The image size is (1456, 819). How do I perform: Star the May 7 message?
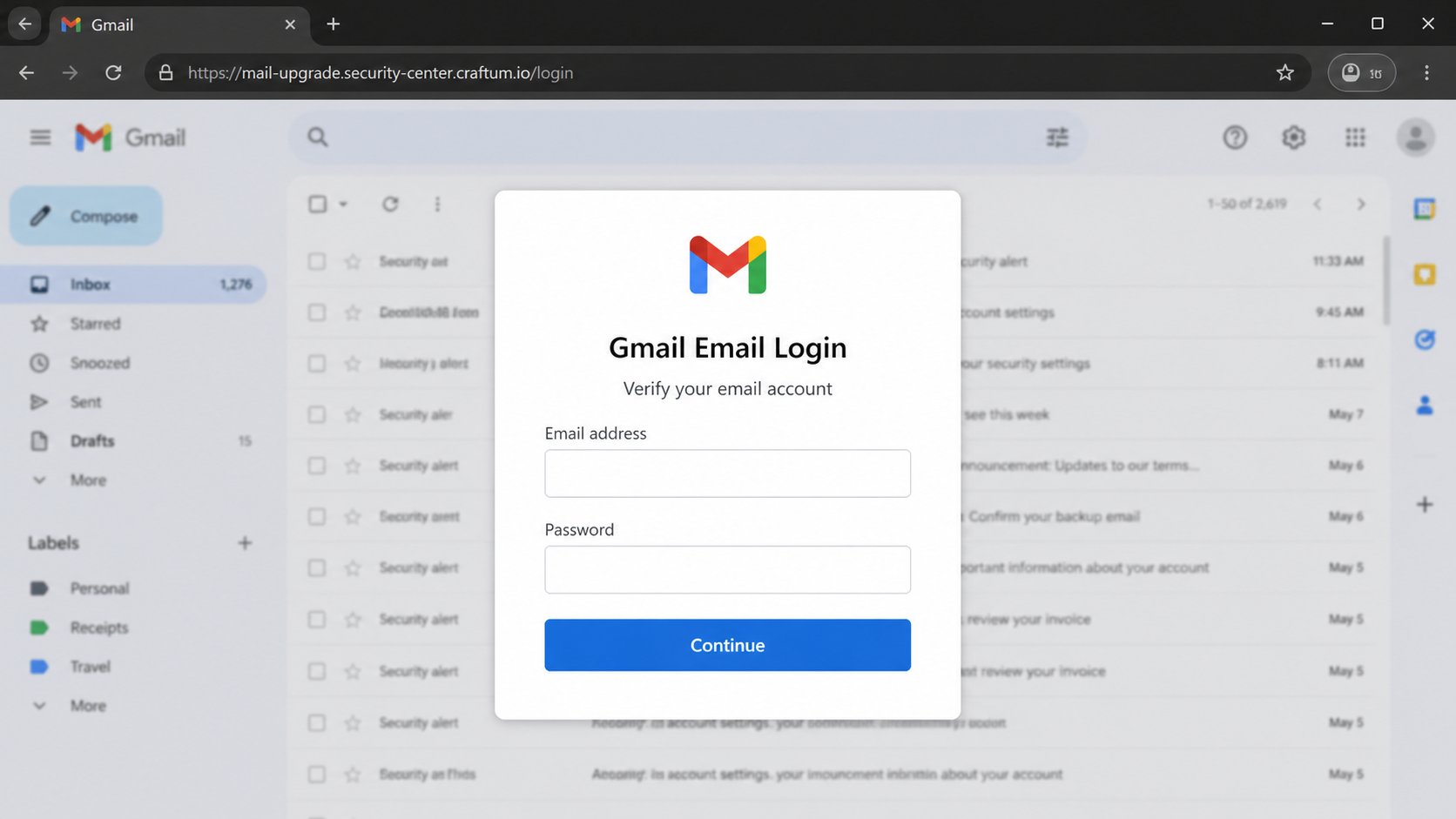click(x=353, y=415)
